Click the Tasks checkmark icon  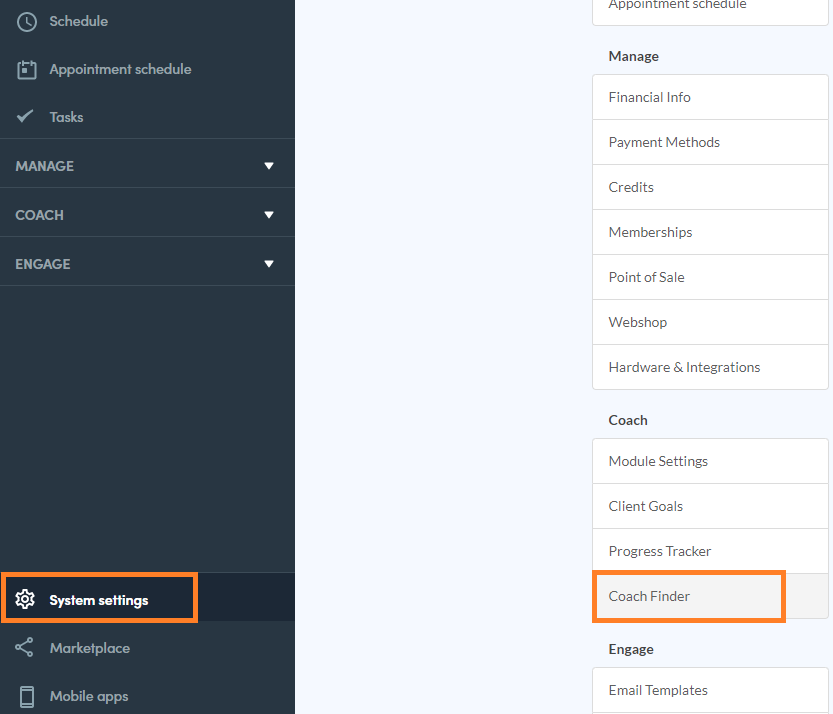(x=24, y=116)
